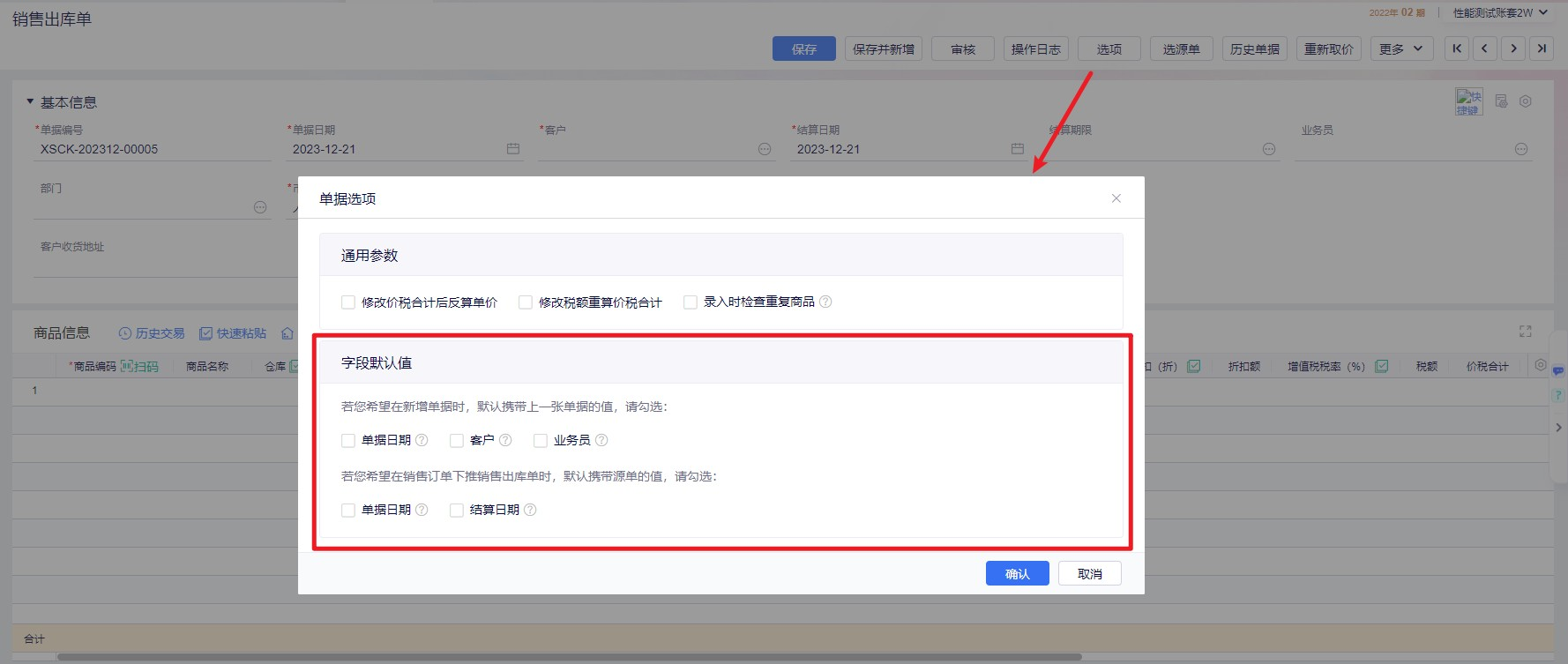Click 选源单 button
This screenshot has height=664, width=1568.
(1182, 48)
